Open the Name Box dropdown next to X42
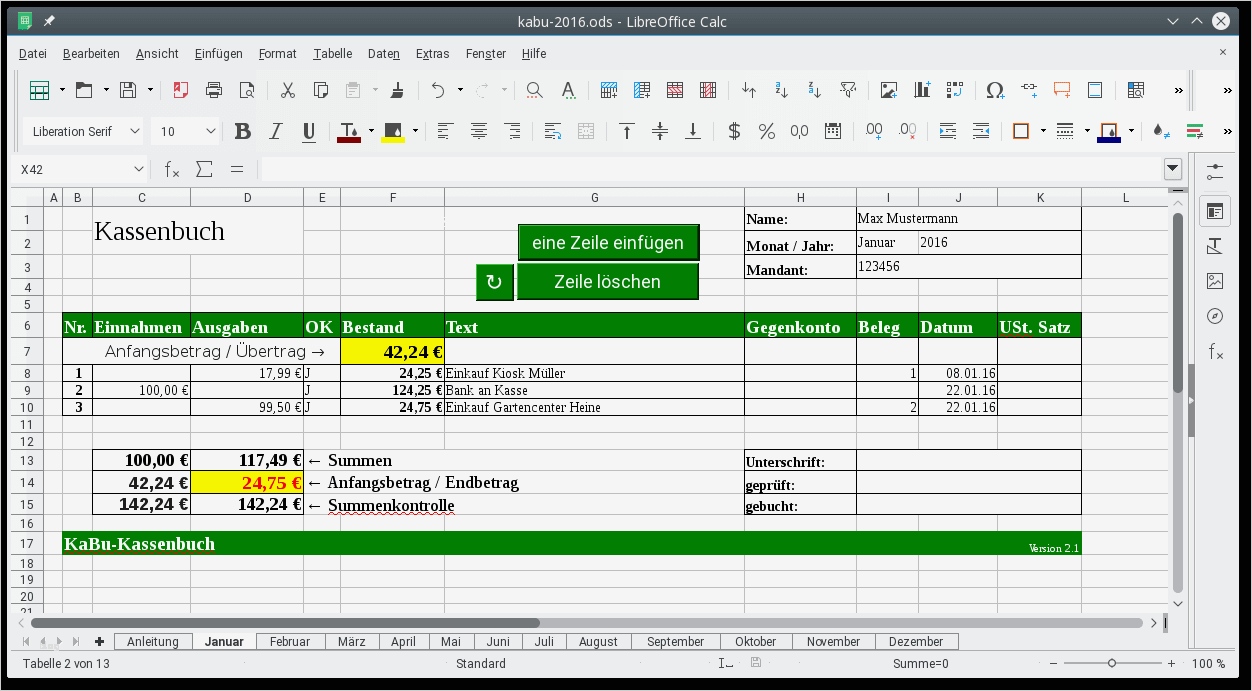1252x691 pixels. pos(138,169)
